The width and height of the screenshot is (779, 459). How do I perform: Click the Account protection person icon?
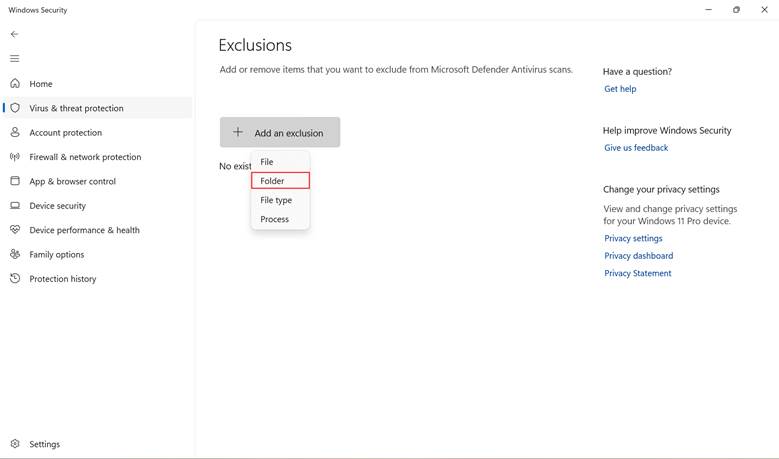[15, 132]
